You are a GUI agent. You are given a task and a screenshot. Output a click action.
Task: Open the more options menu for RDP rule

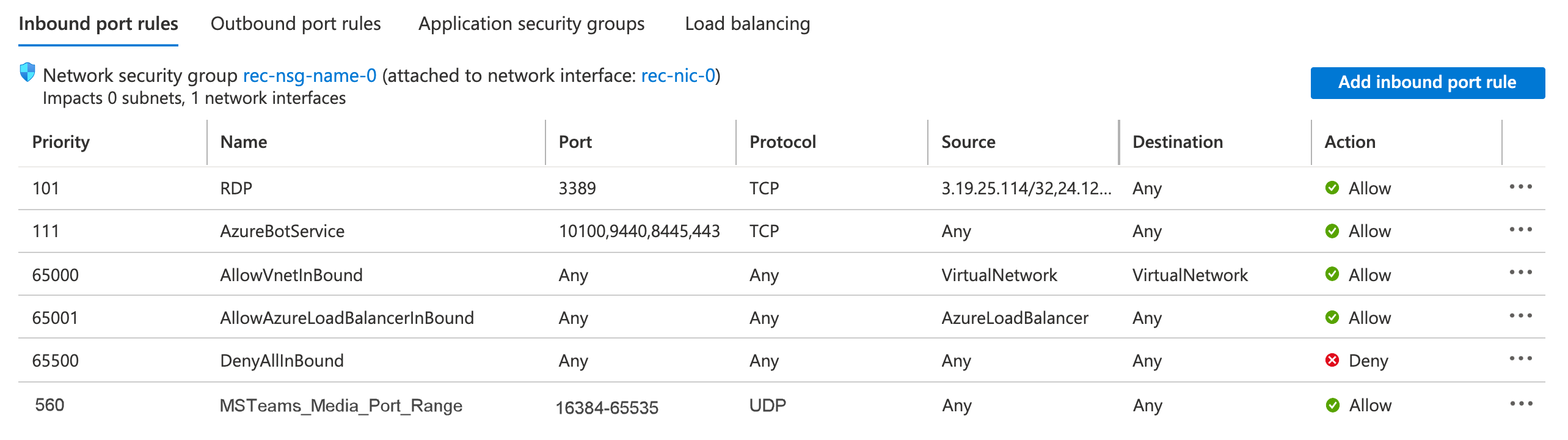coord(1520,187)
